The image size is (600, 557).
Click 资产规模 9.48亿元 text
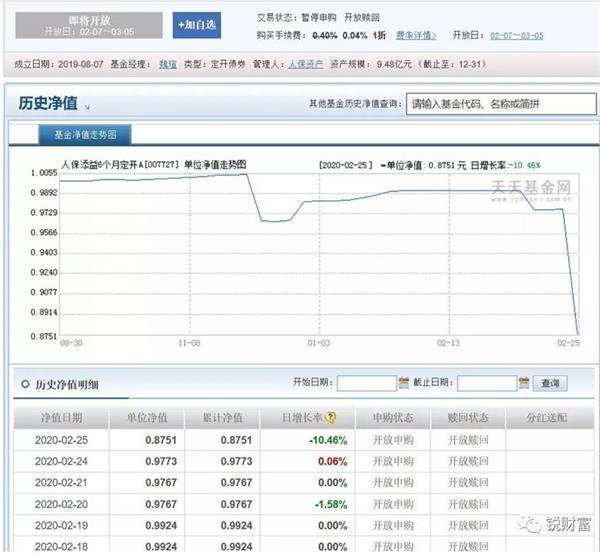370,64
